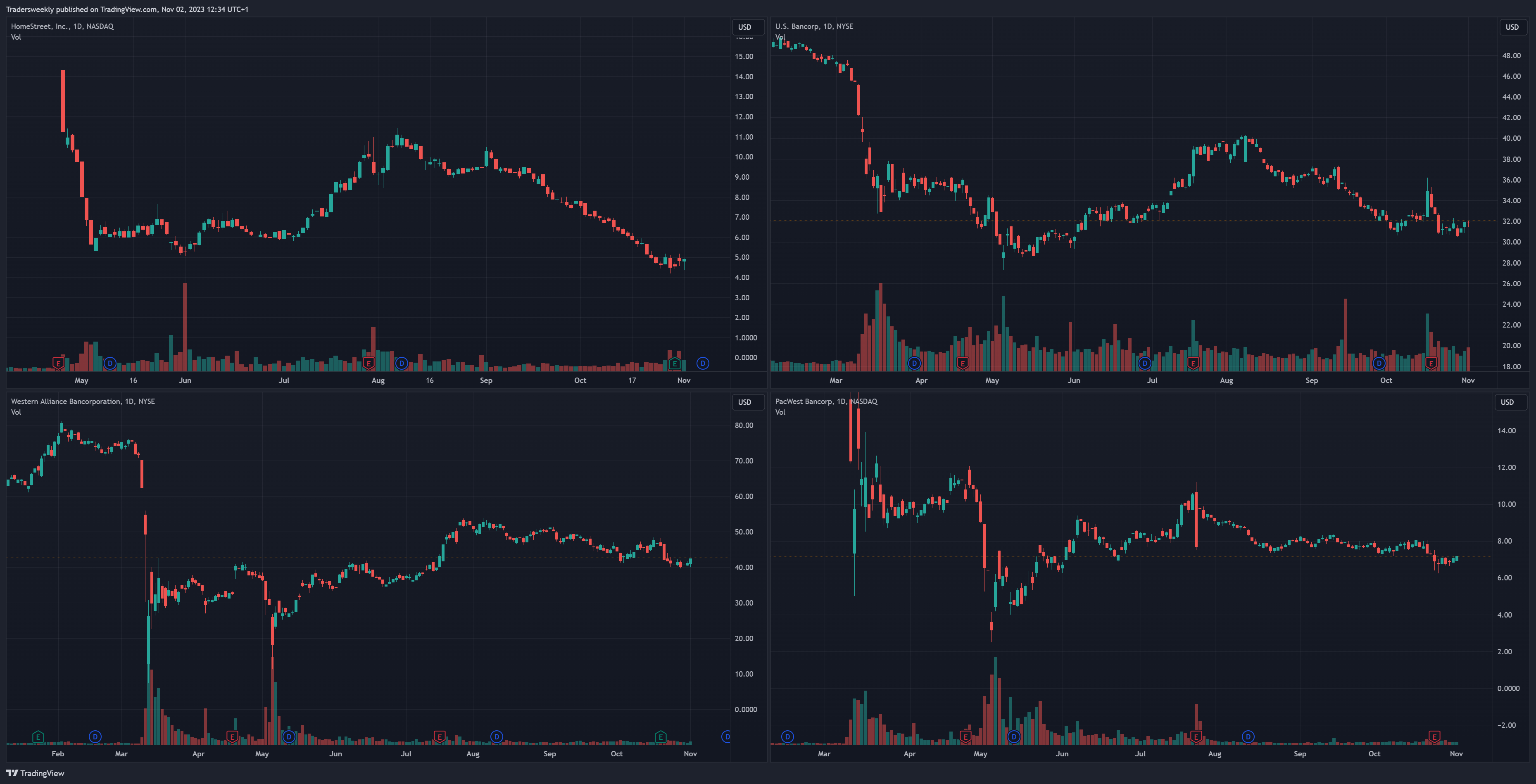Click the Aug label on U.S. Bancorp time axis
1536x784 pixels.
point(1226,380)
